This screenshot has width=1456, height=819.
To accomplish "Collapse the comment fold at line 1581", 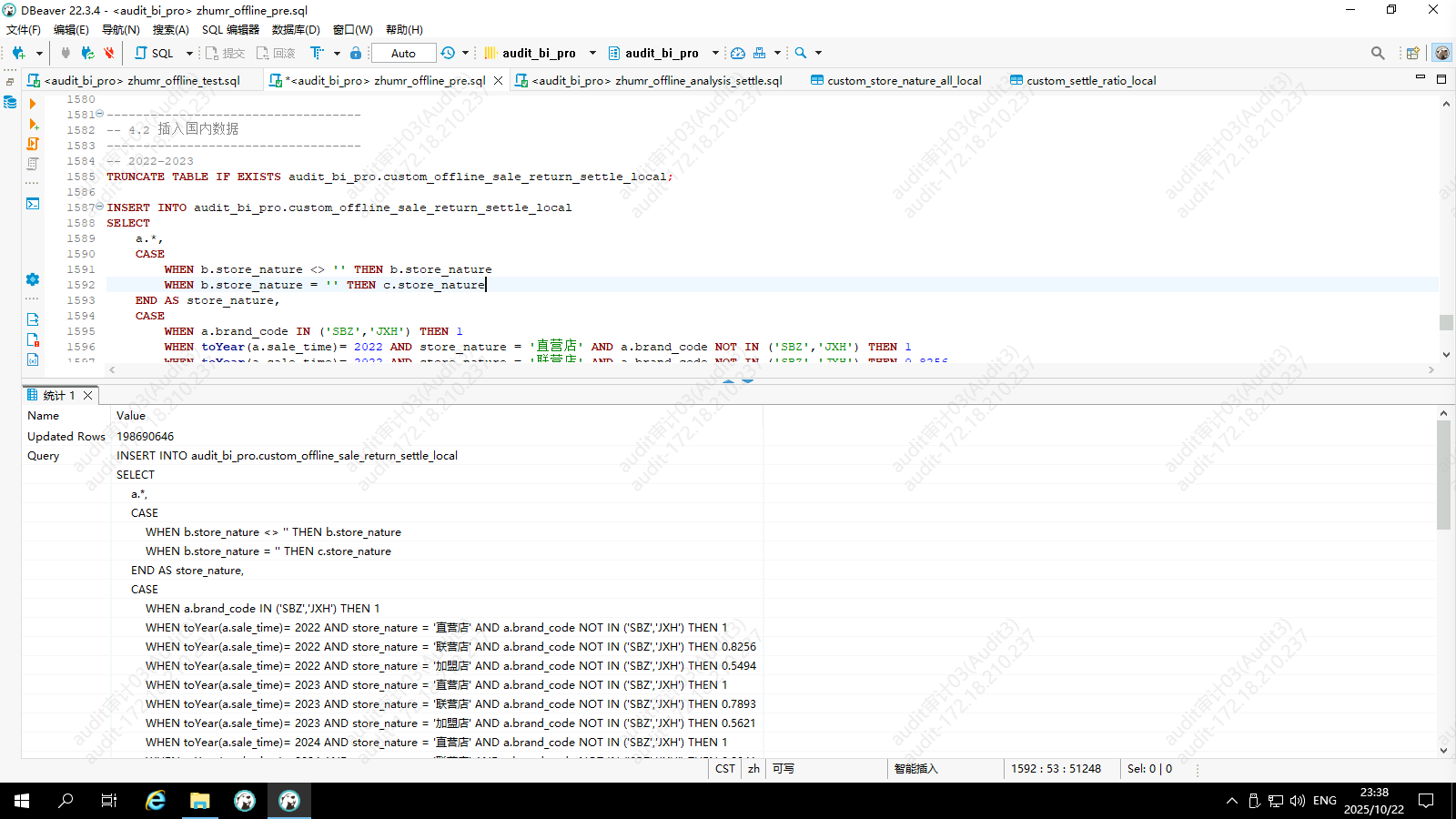I will point(100,114).
